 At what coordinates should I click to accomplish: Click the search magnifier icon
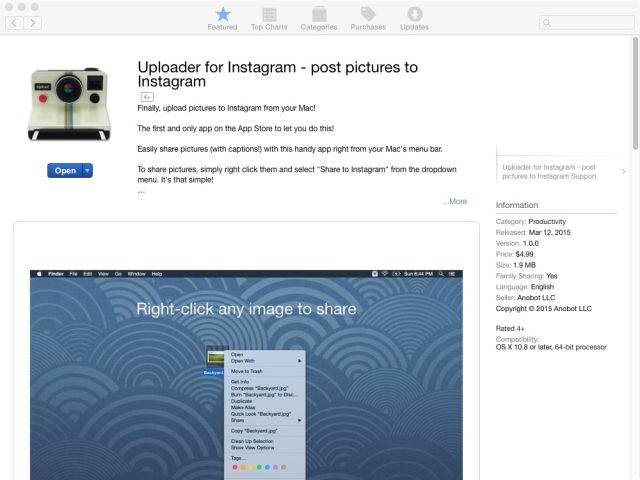(x=547, y=23)
